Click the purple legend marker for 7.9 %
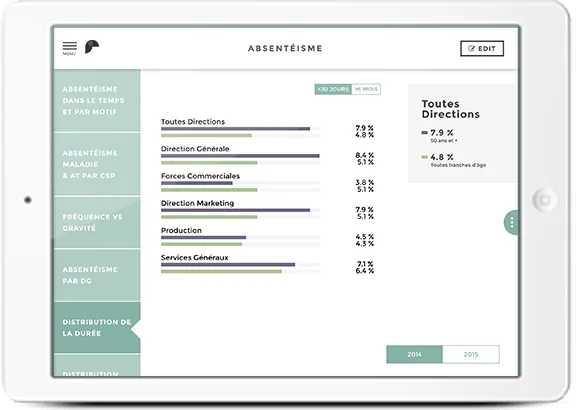Image resolution: width=578 pixels, height=410 pixels. coord(424,133)
